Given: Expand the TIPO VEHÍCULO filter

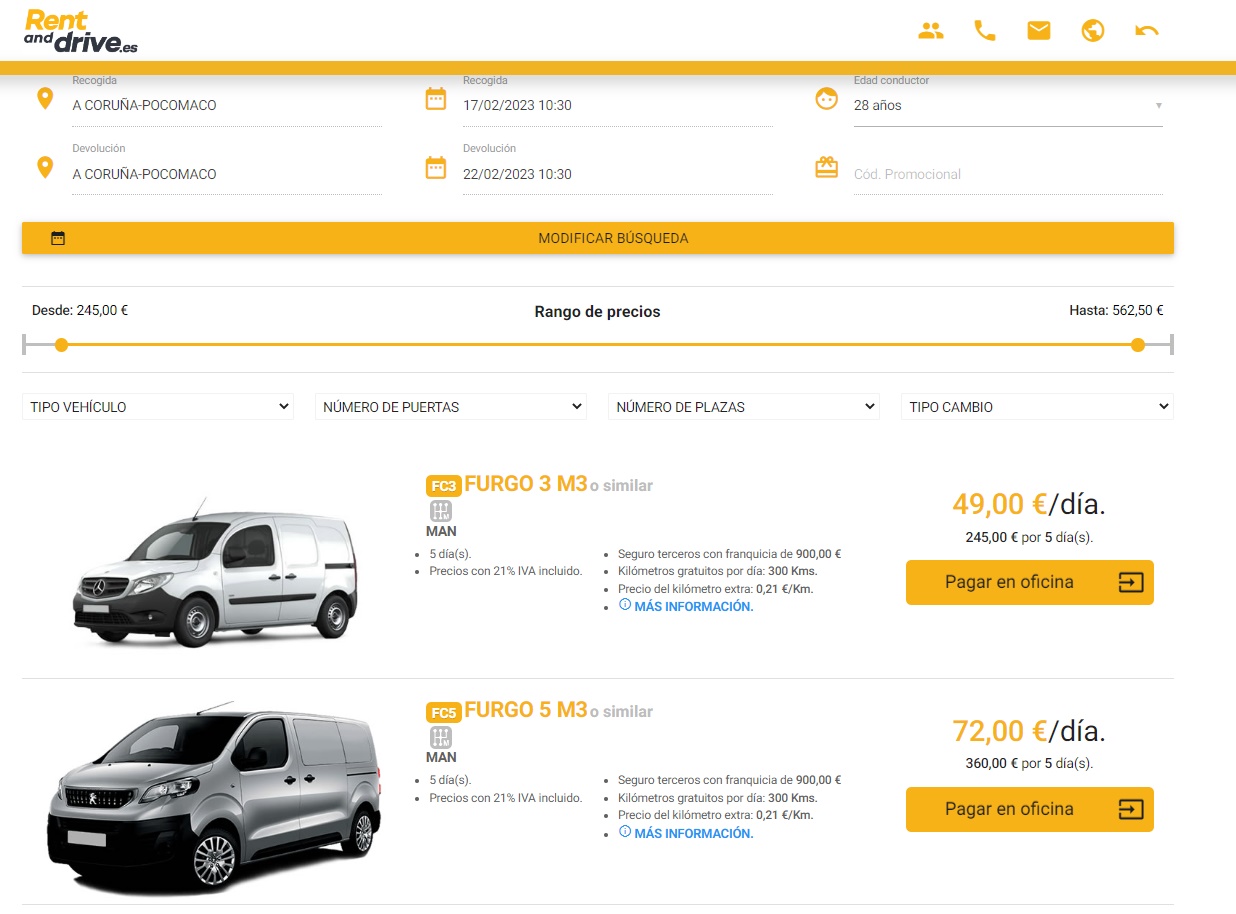Looking at the screenshot, I should (x=158, y=407).
